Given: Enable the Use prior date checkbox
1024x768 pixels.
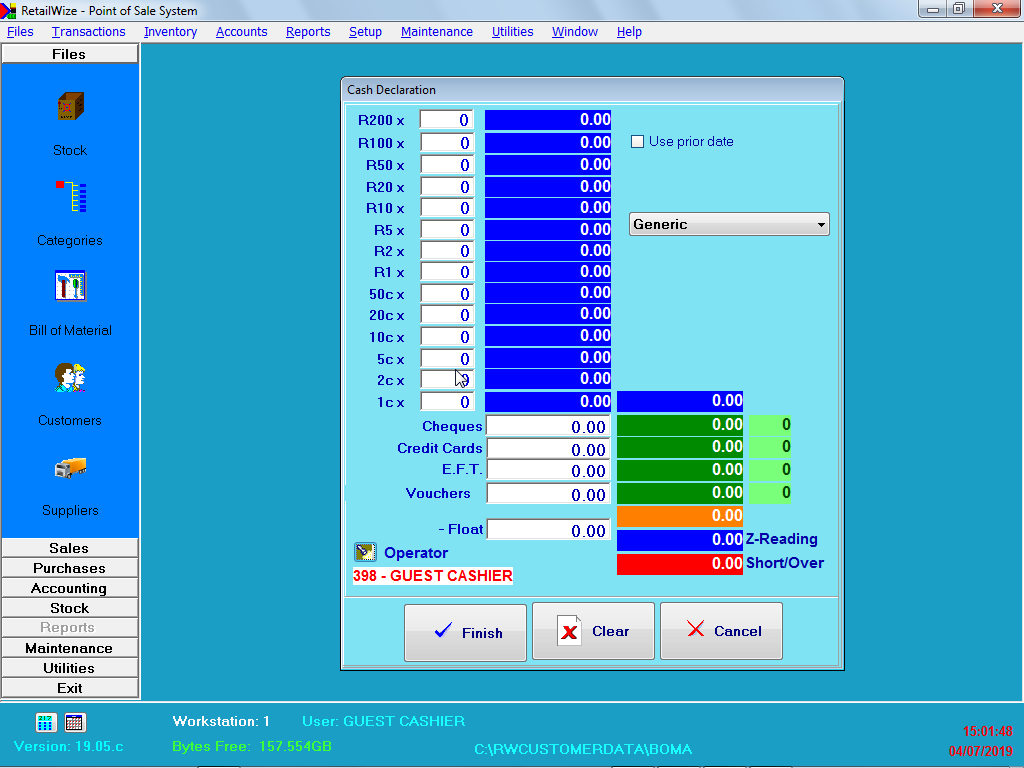Looking at the screenshot, I should point(637,142).
